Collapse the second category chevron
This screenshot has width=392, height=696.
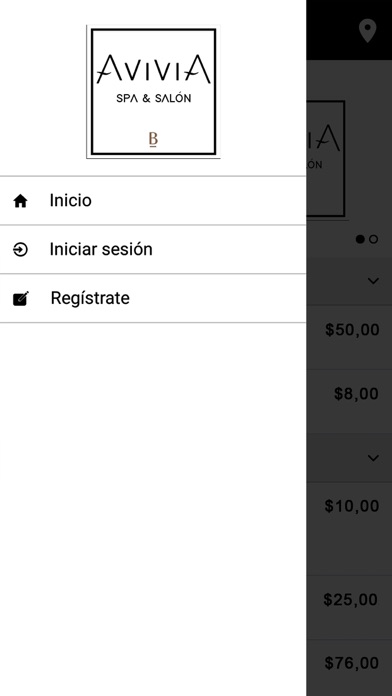click(373, 458)
